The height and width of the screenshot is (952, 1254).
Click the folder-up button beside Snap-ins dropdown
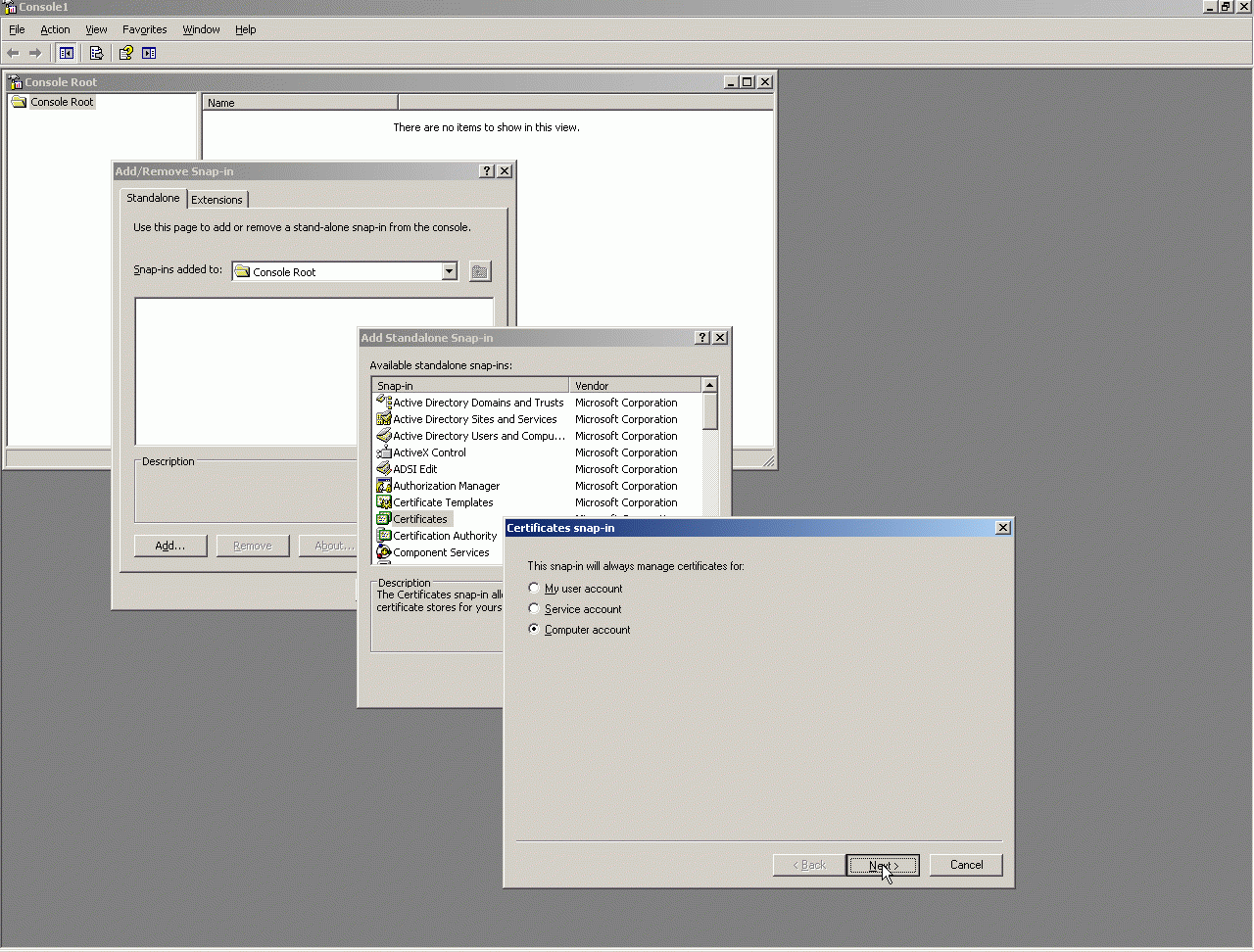(x=479, y=271)
